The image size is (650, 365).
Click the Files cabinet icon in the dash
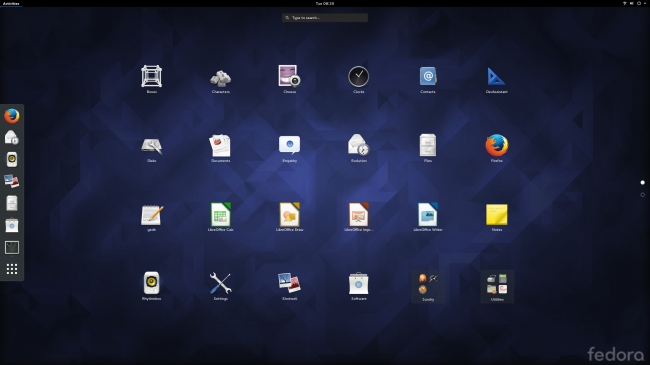click(12, 203)
